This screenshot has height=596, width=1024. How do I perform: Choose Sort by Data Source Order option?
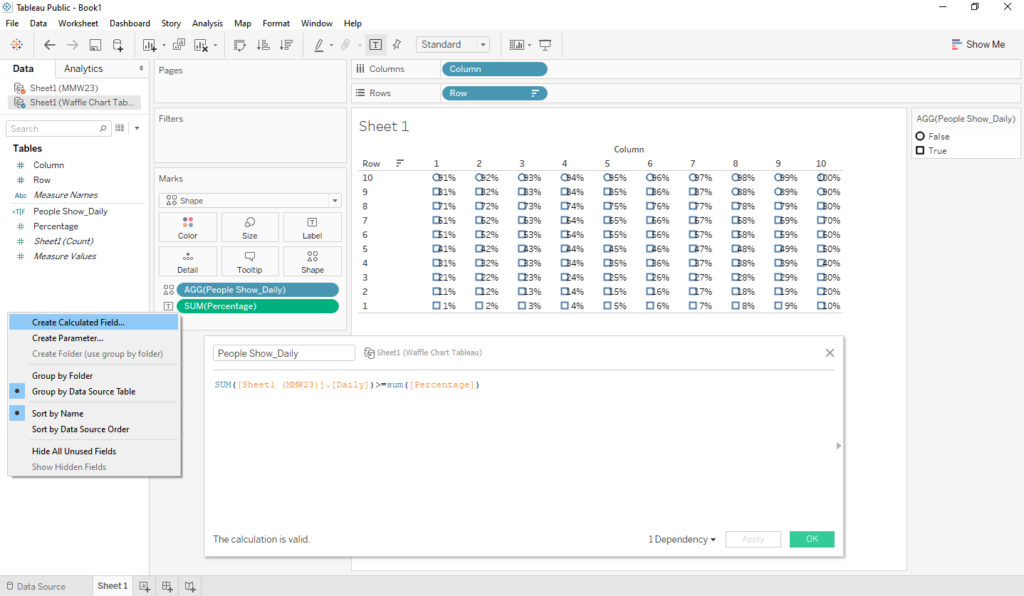point(94,430)
